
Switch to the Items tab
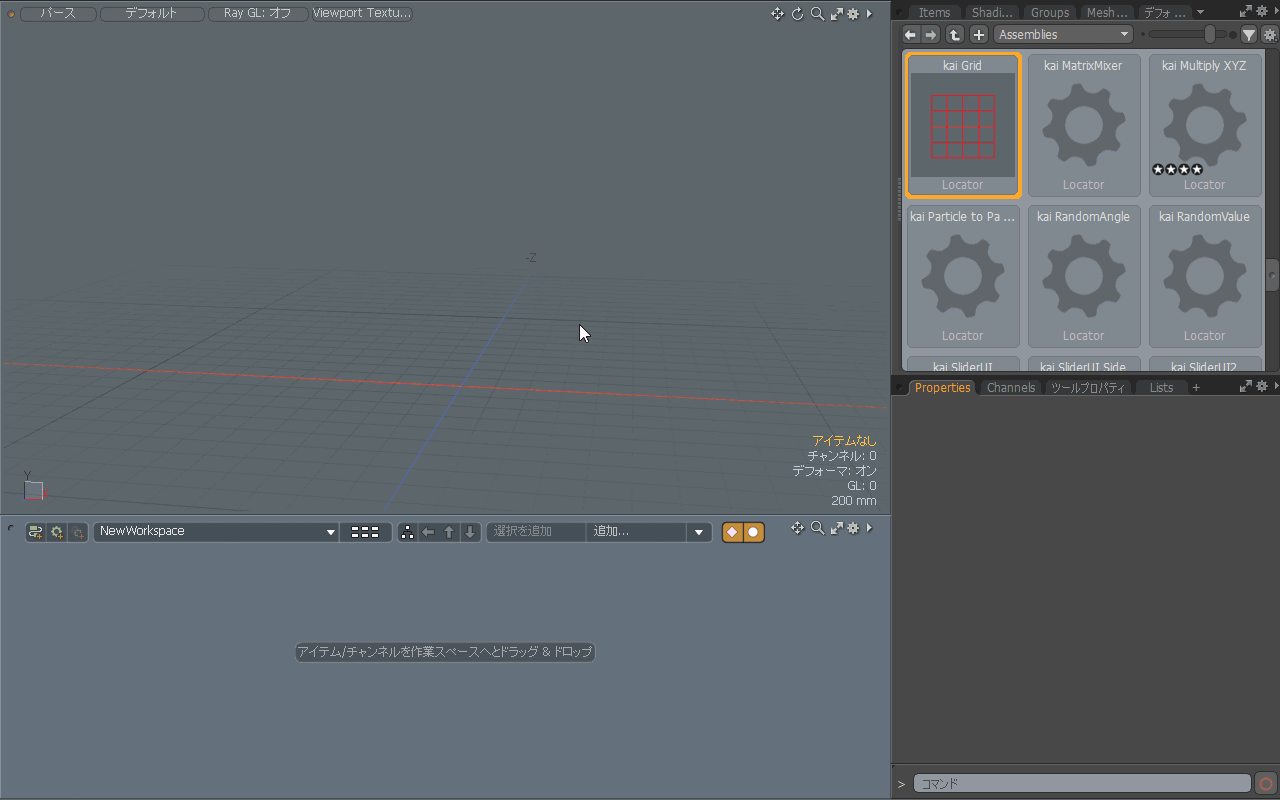[x=934, y=12]
